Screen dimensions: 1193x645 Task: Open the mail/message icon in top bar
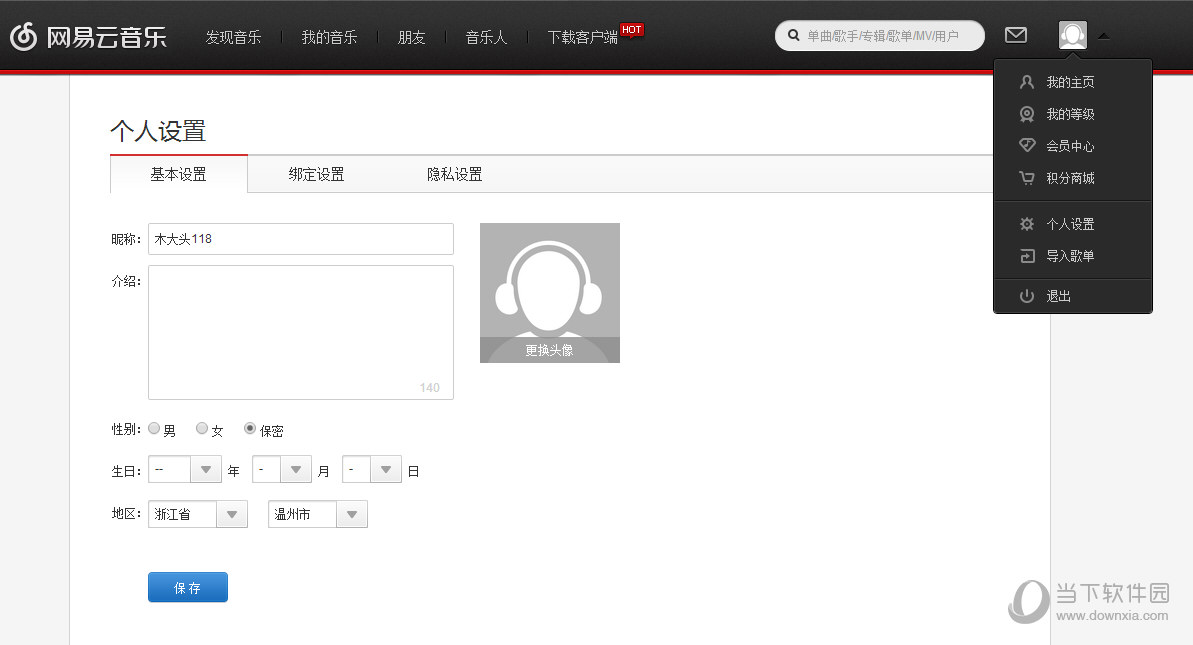tap(1015, 34)
